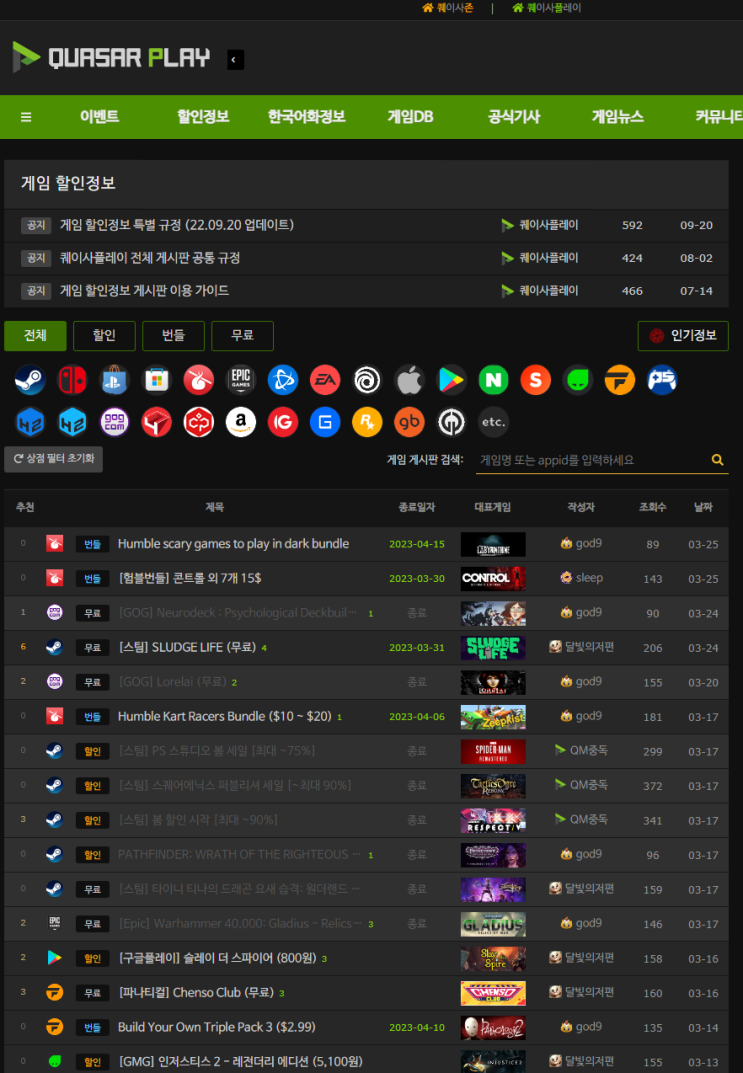Image resolution: width=743 pixels, height=1073 pixels.
Task: Filter by Apple App Store icon
Action: pyautogui.click(x=409, y=380)
